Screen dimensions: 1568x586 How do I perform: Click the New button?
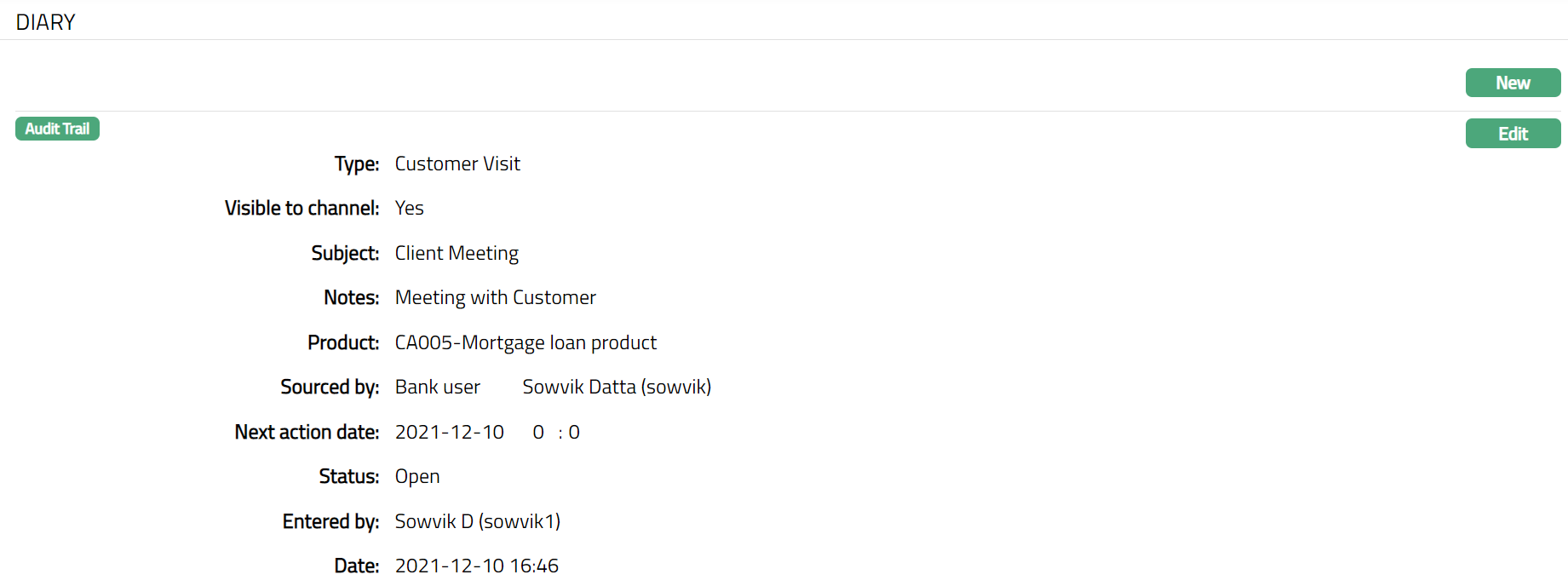(x=1513, y=83)
